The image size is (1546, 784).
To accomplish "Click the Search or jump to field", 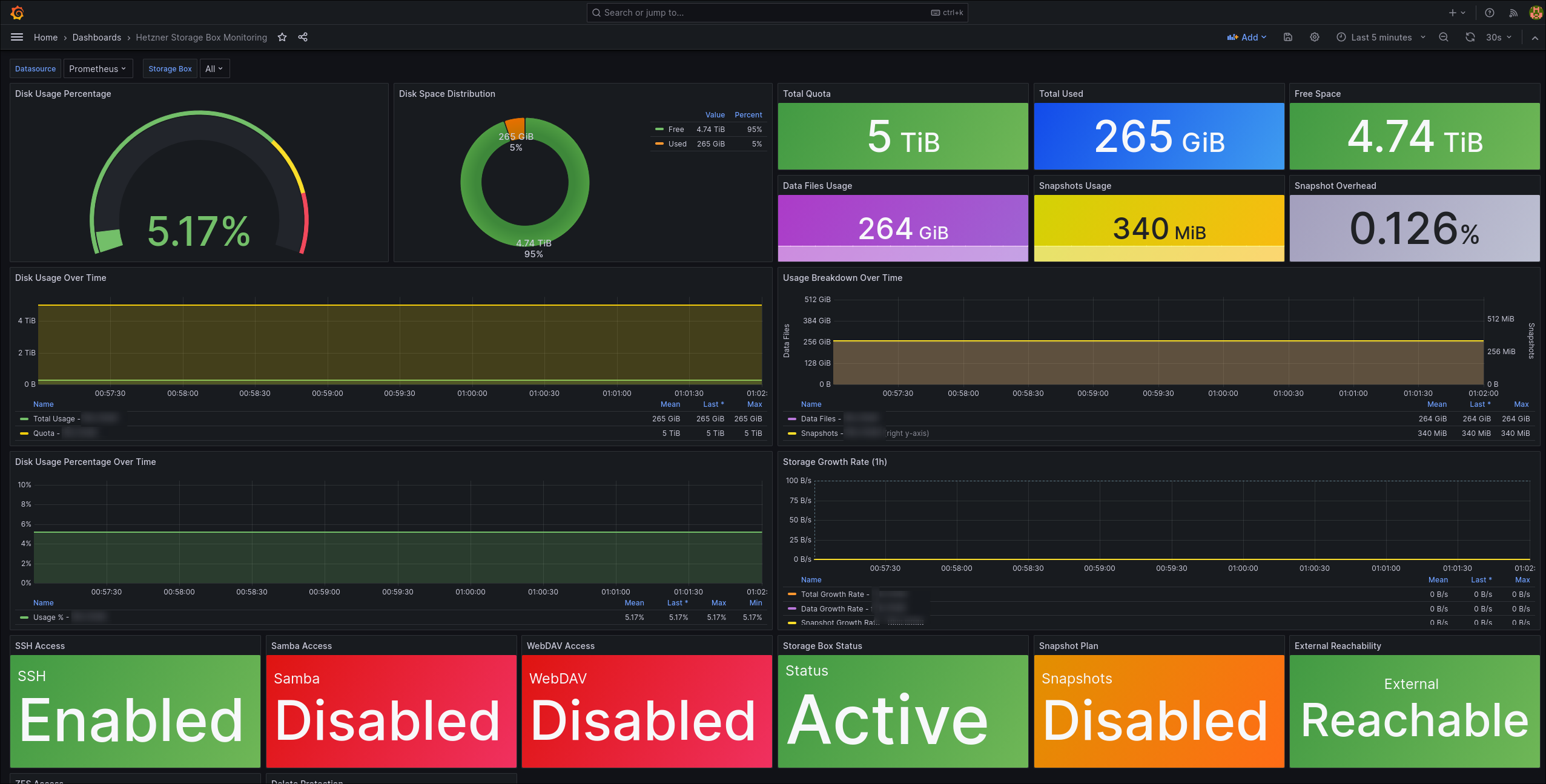I will point(777,12).
